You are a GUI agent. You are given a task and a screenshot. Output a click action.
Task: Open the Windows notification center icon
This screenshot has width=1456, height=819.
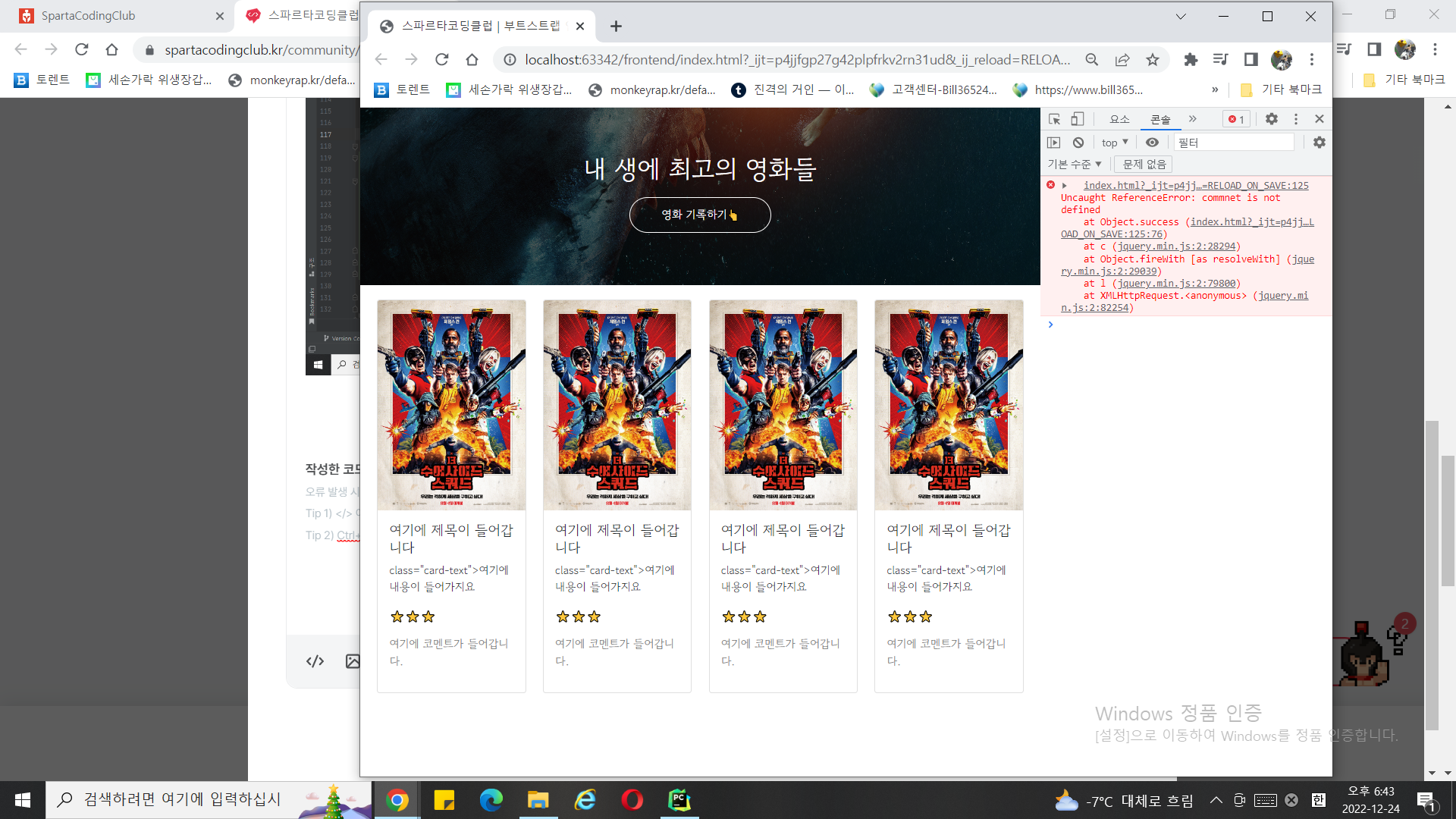click(x=1426, y=800)
